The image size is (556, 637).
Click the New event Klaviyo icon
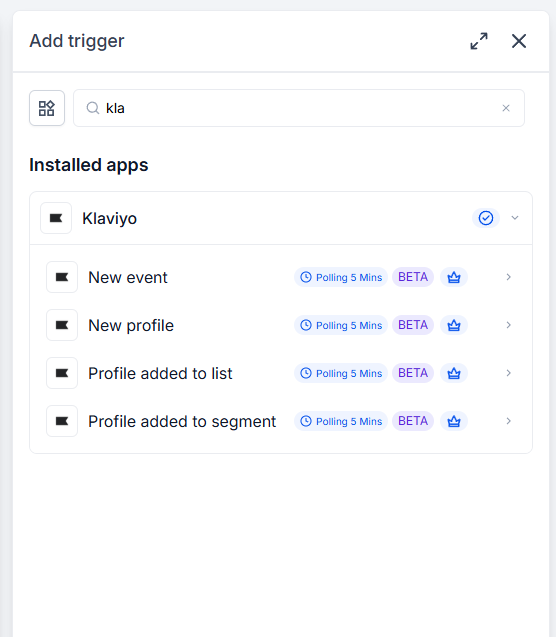62,277
